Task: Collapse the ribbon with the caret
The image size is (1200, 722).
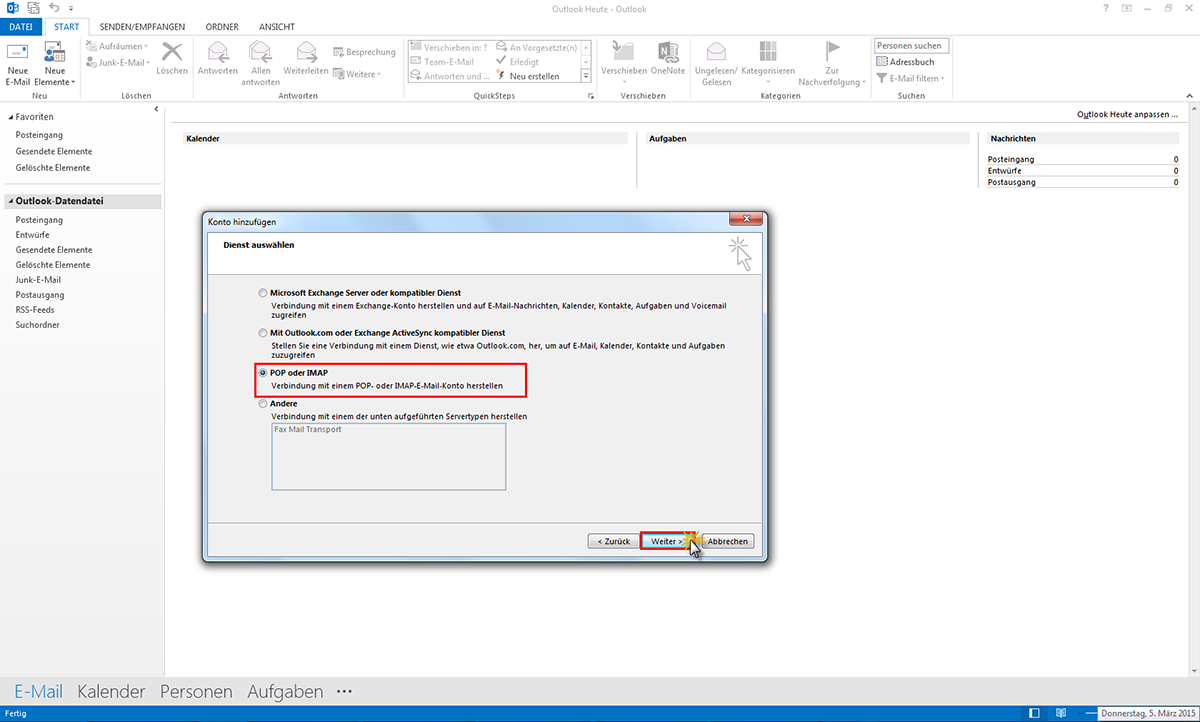Action: coord(1189,96)
